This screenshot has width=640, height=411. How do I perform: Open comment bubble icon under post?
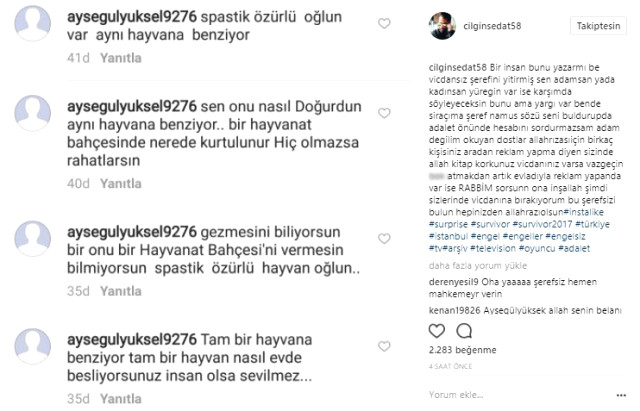[x=464, y=331]
